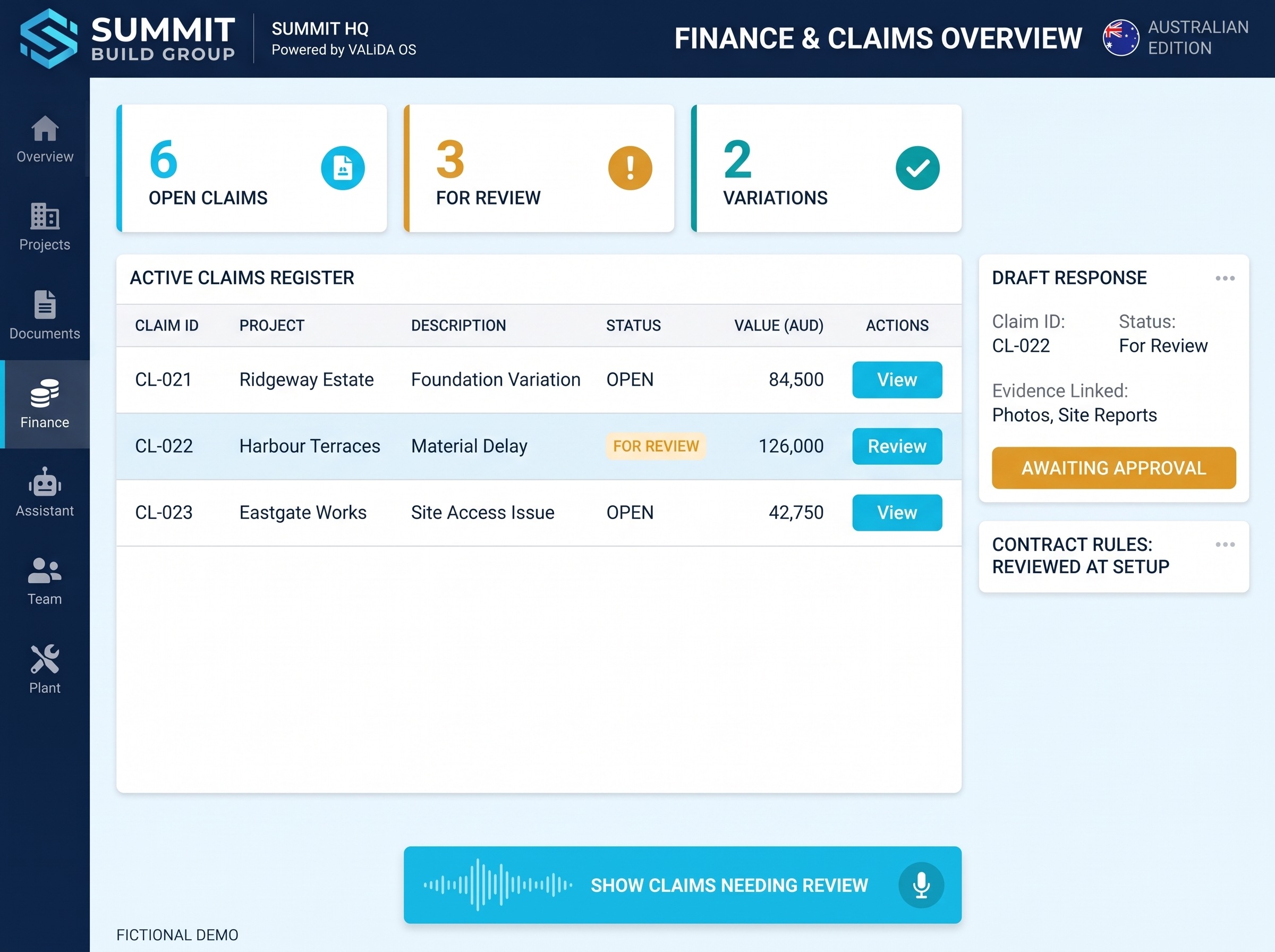Viewport: 1275px width, 952px height.
Task: Activate the microphone icon in voice bar
Action: pyautogui.click(x=921, y=885)
